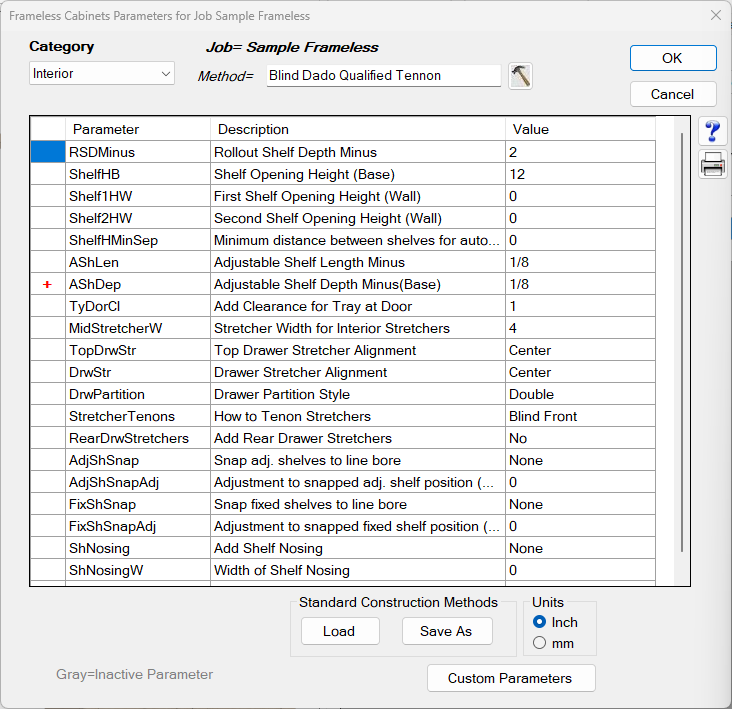Click the Cancel button
Image resolution: width=732 pixels, height=709 pixels.
672,94
